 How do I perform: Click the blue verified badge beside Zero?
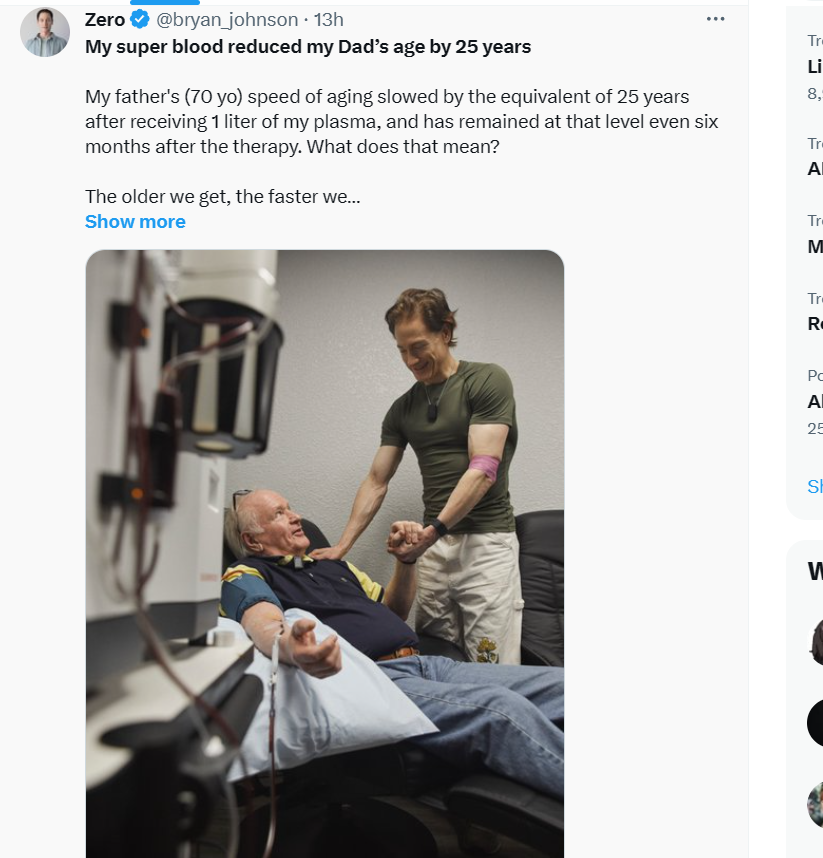click(x=141, y=20)
